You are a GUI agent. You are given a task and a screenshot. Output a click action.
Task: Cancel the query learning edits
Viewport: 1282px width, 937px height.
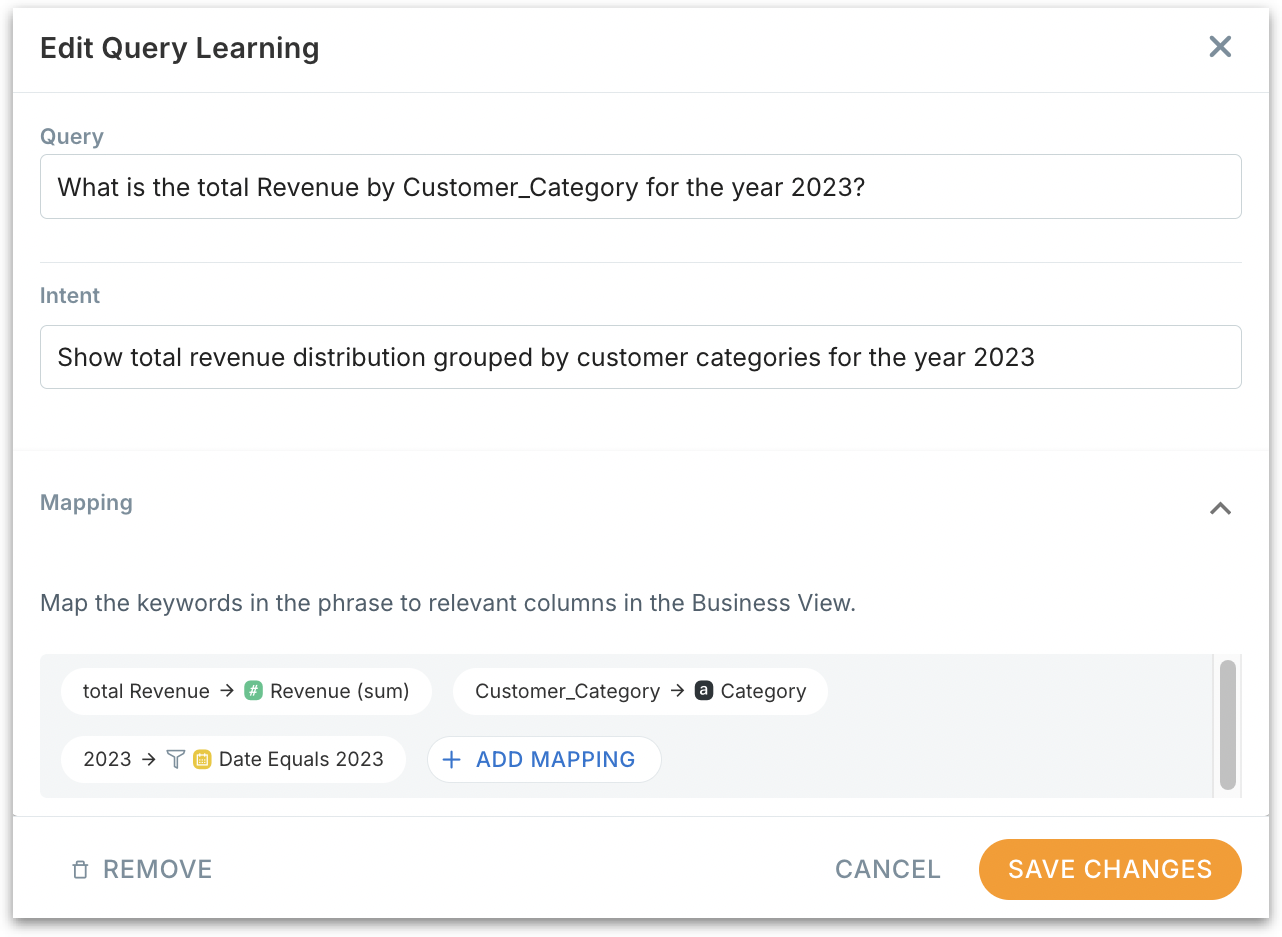[888, 870]
